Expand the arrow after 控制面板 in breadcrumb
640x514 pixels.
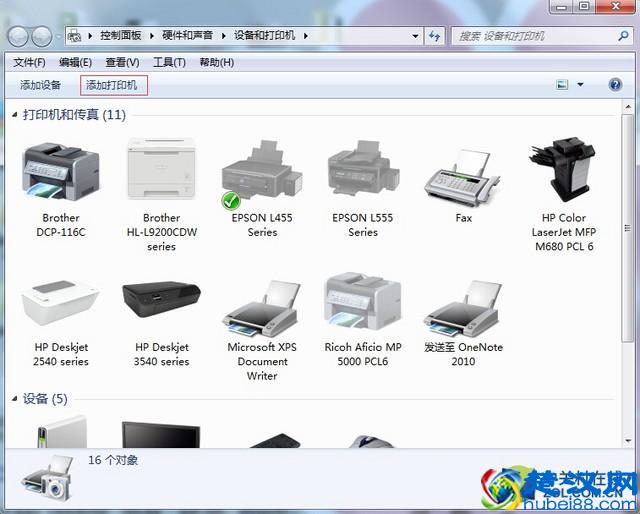click(x=152, y=36)
